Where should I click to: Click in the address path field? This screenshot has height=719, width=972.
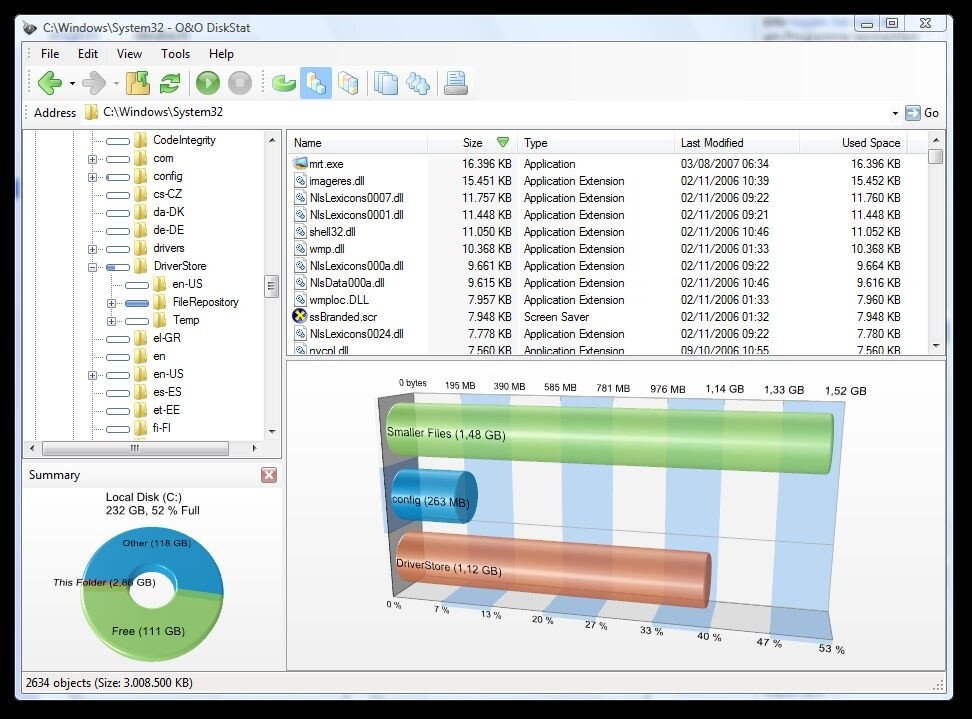pyautogui.click(x=484, y=112)
